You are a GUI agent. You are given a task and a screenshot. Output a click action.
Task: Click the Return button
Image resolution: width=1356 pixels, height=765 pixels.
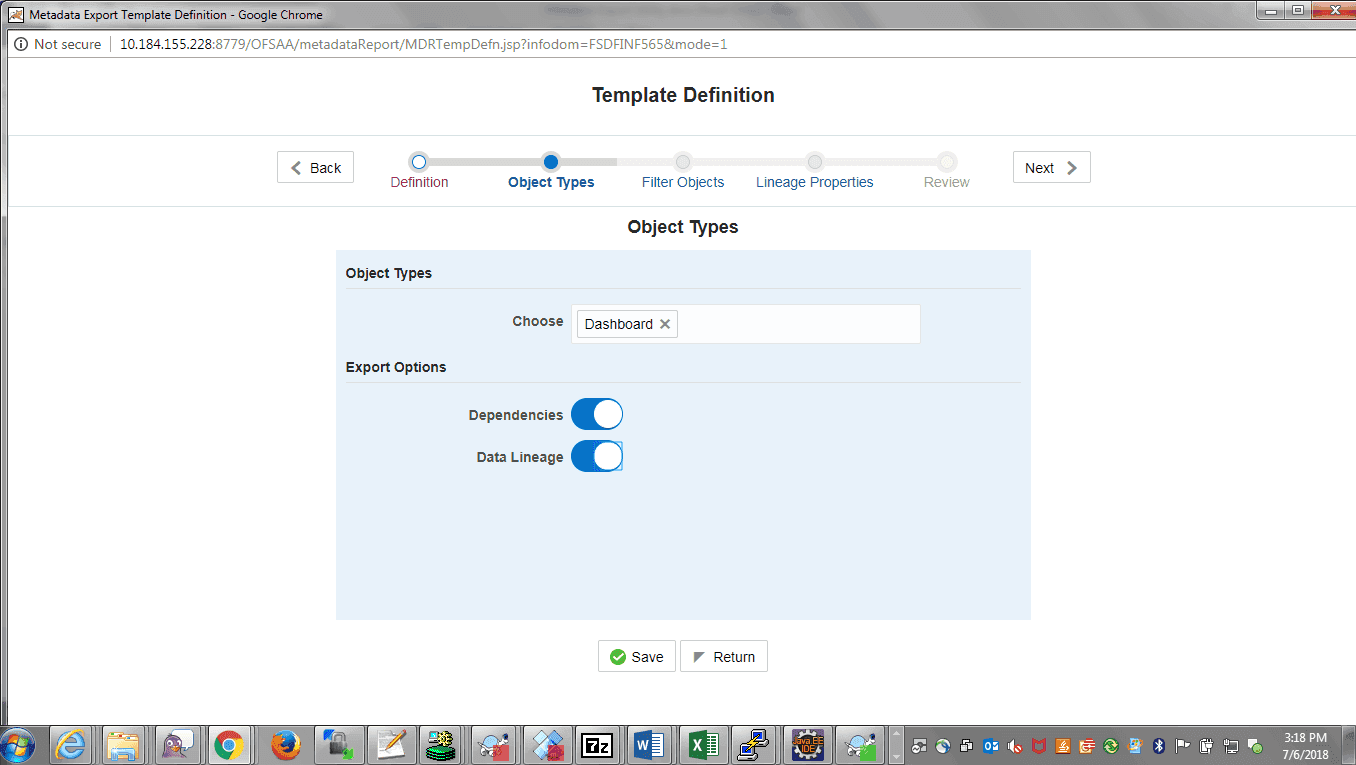click(x=723, y=656)
